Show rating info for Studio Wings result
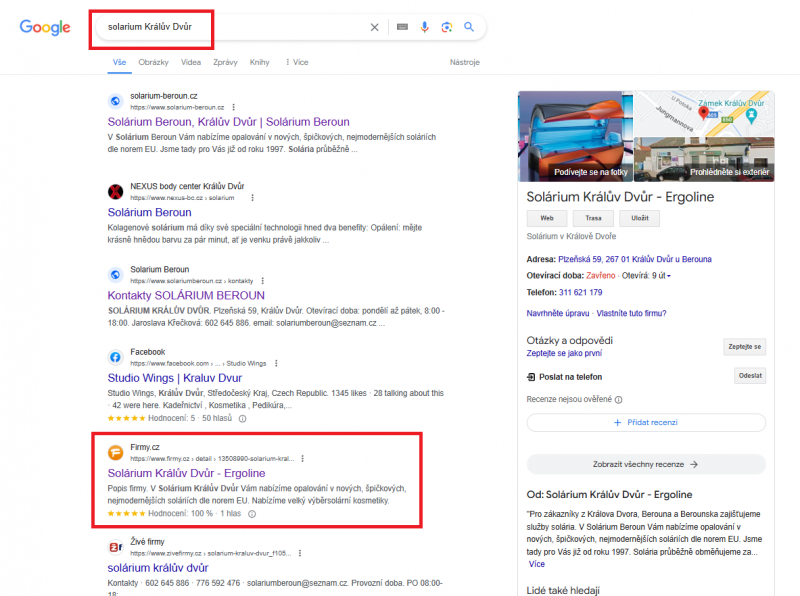The image size is (800, 596). 242,418
